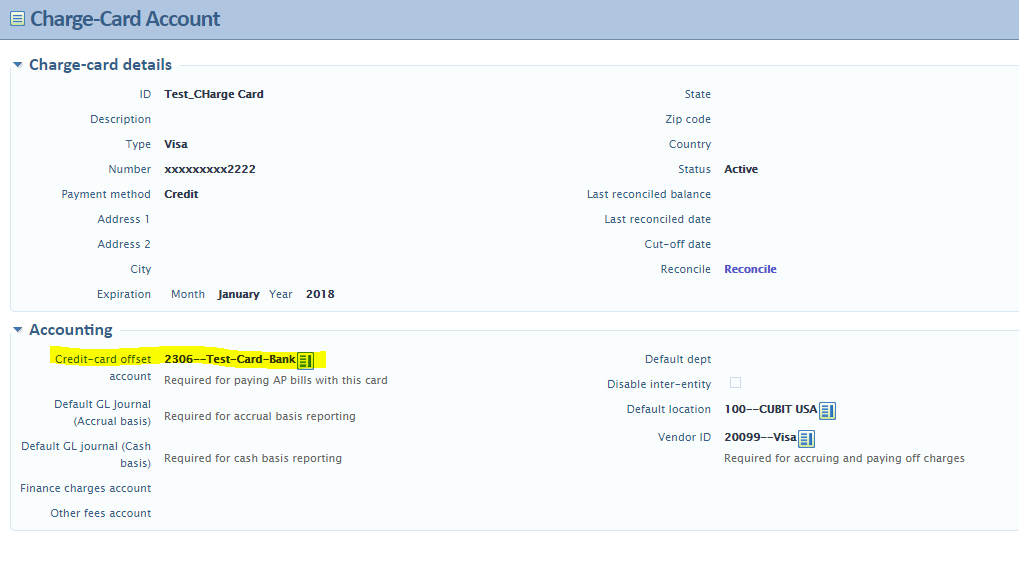Image resolution: width=1019 pixels, height=567 pixels.
Task: Open detail icon beside 2306--Test-Card-Bank
Action: pyautogui.click(x=305, y=360)
